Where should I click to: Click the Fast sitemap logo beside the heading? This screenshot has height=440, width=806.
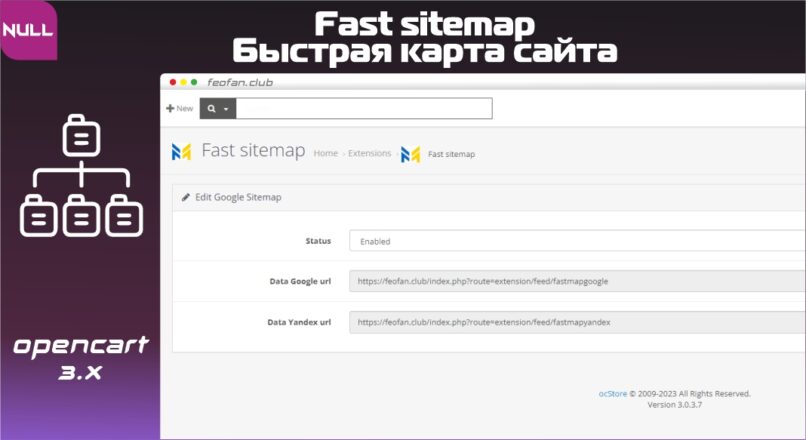coord(181,152)
